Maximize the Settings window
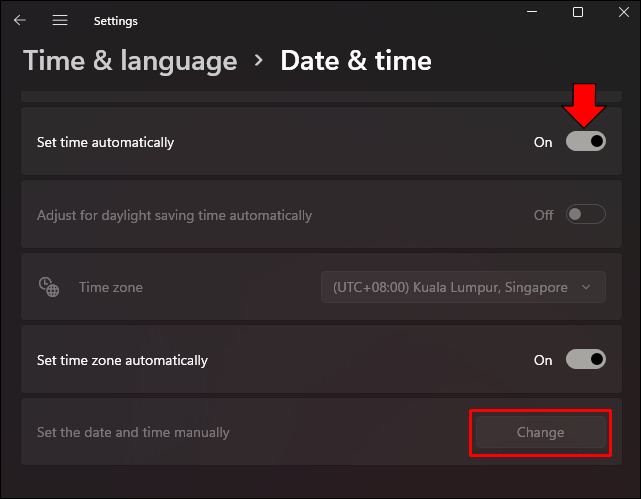Screen dimensions: 641x499 pos(578,13)
